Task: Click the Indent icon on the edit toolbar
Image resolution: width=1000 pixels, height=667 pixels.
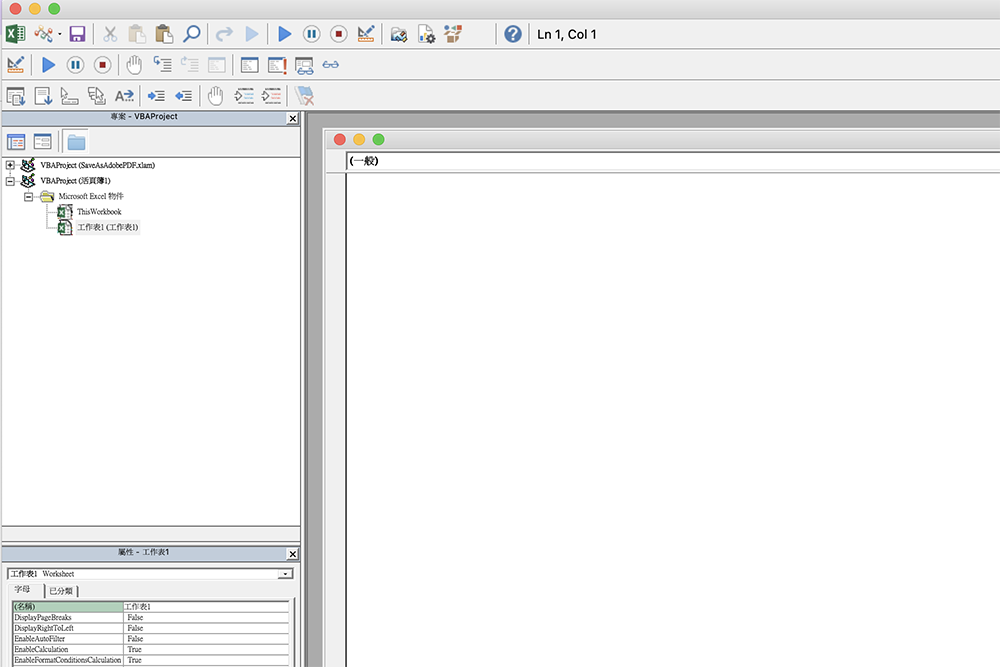Action: (x=157, y=96)
